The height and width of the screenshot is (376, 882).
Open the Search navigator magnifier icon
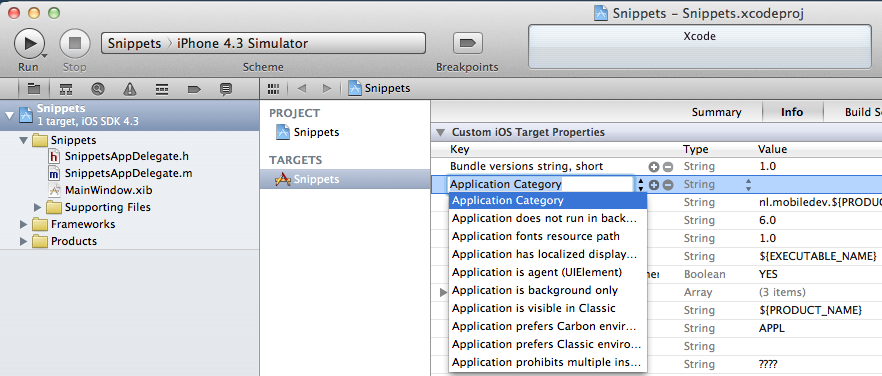(x=98, y=88)
